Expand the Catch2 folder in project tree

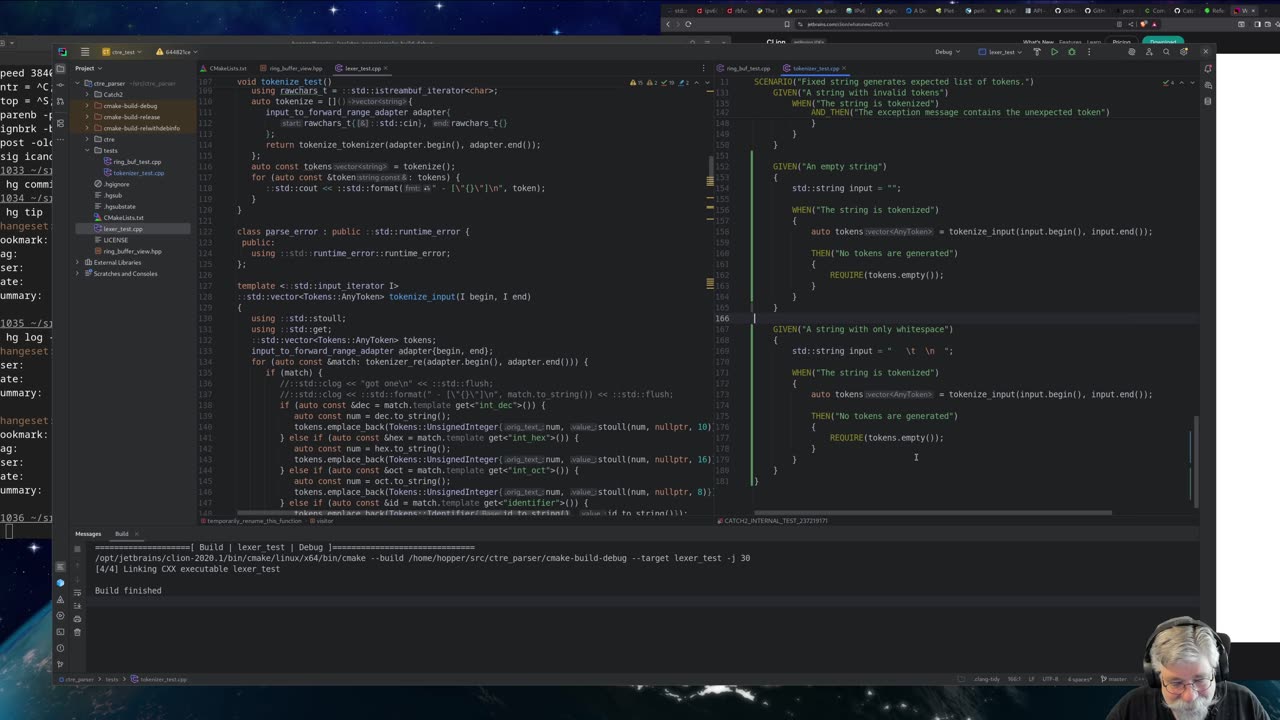coord(87,94)
